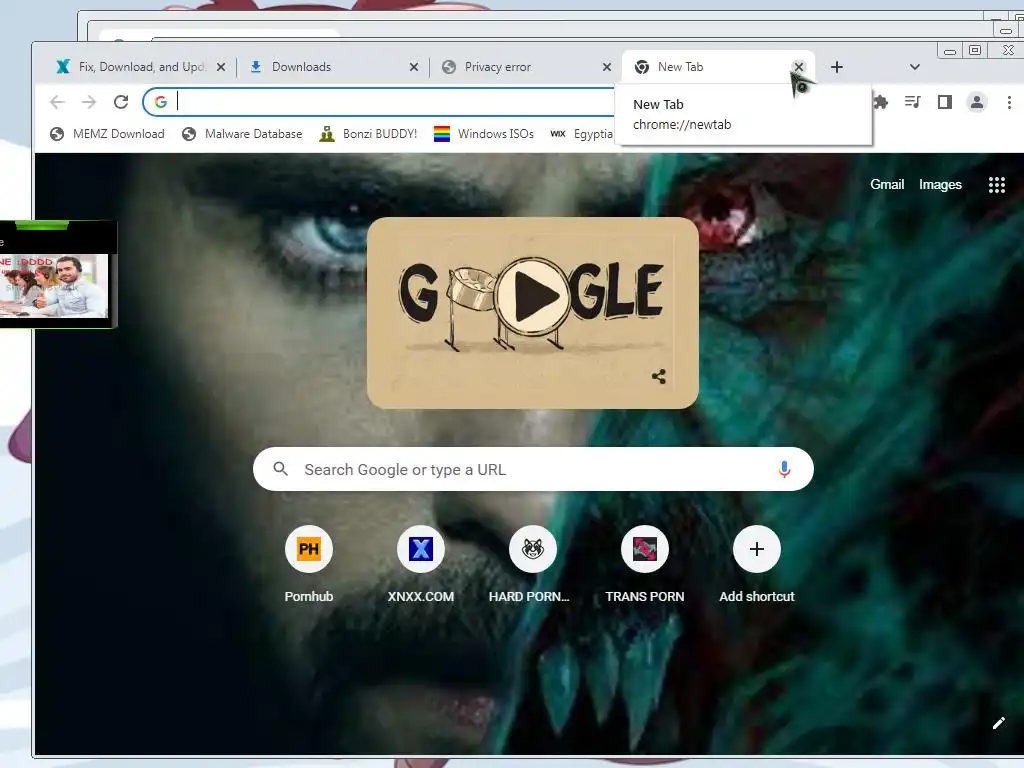Go back using the browser back arrow

coord(57,102)
